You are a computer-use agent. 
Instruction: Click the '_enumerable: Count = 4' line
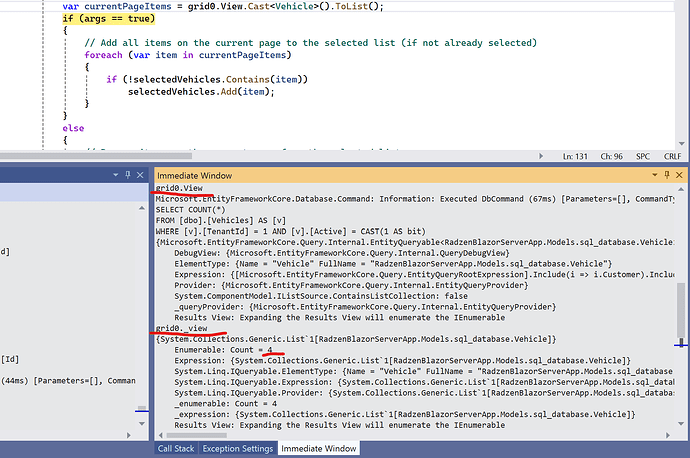pos(225,403)
